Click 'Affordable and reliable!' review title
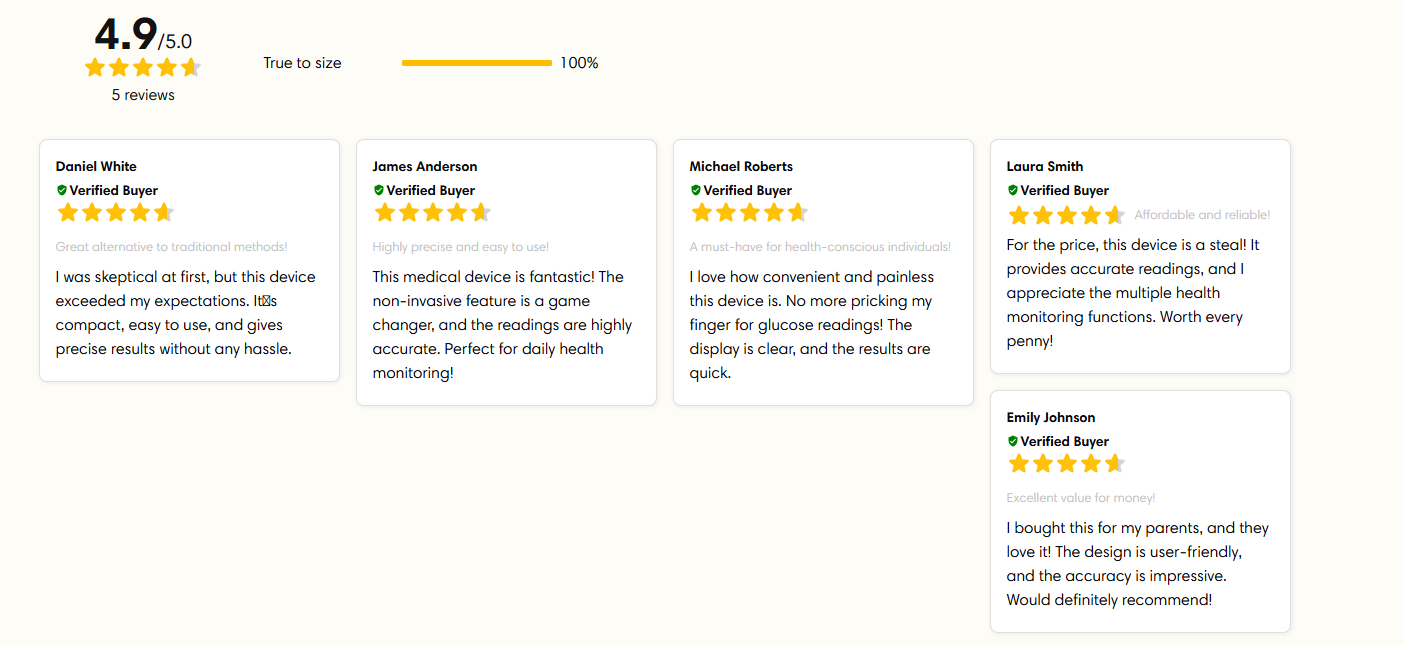 1202,215
